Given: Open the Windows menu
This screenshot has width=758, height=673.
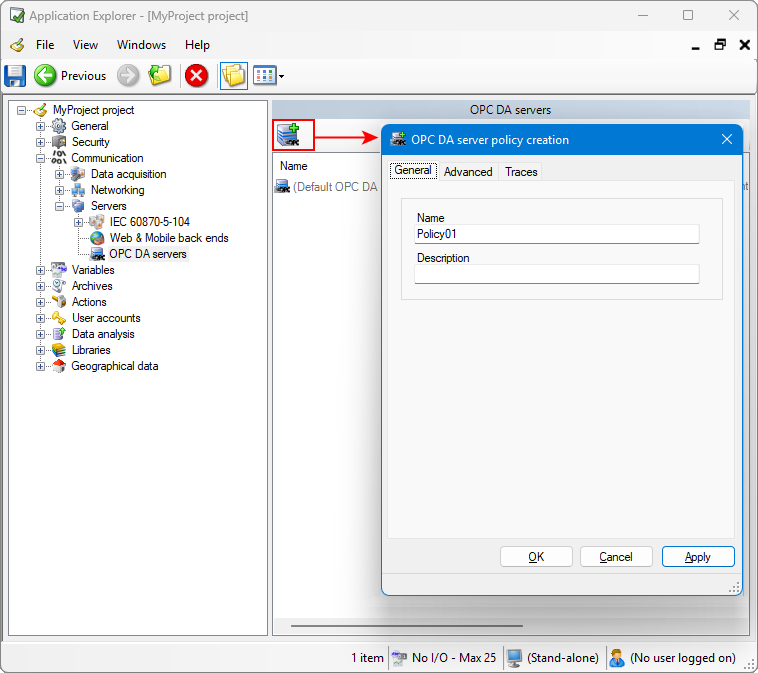Looking at the screenshot, I should (x=141, y=45).
